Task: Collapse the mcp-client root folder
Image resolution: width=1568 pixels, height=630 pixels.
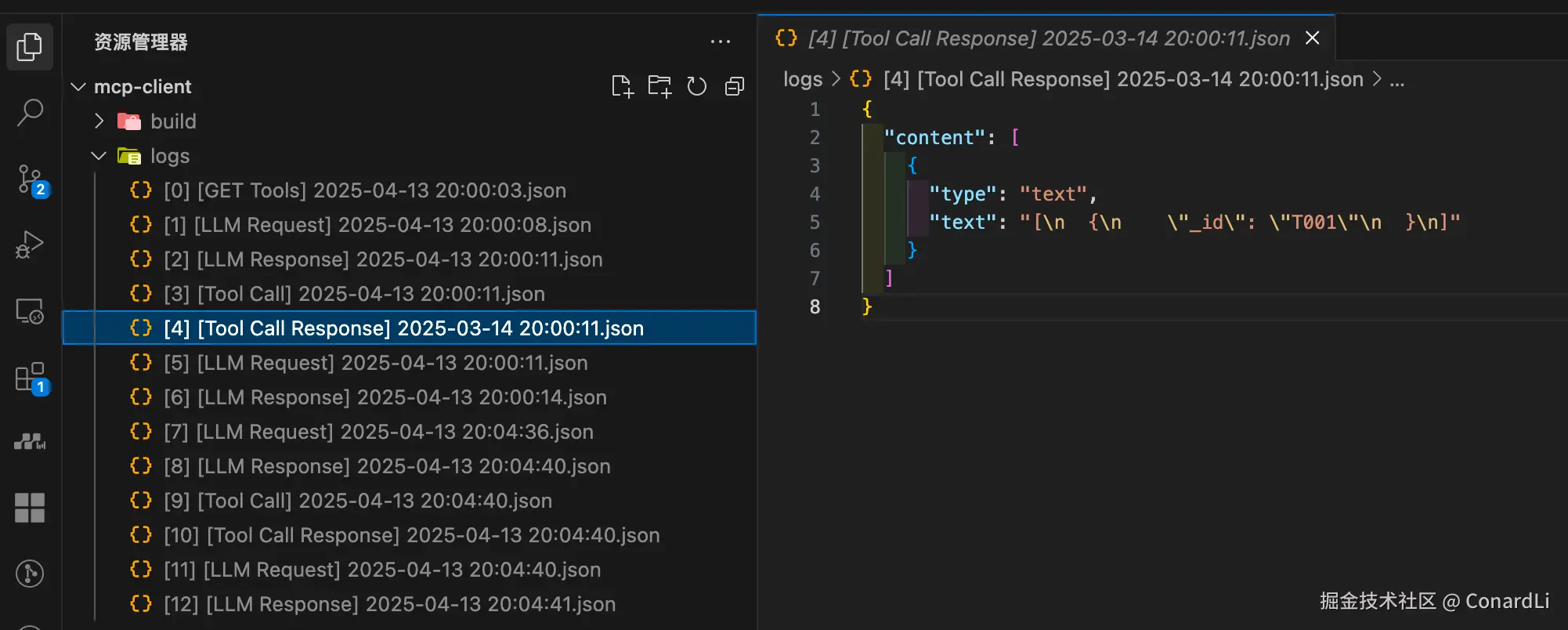Action: point(78,87)
